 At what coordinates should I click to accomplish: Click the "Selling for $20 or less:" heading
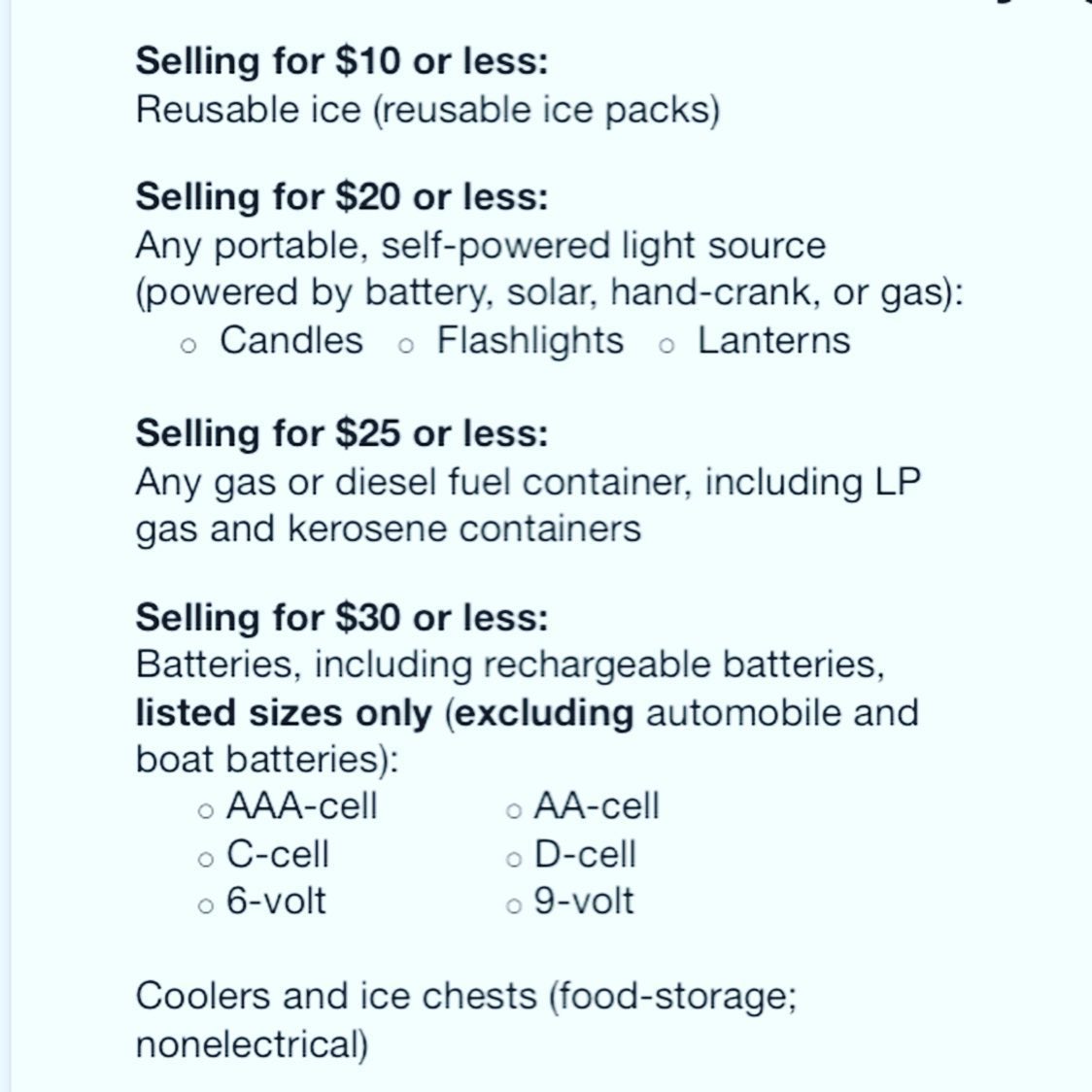coord(341,197)
